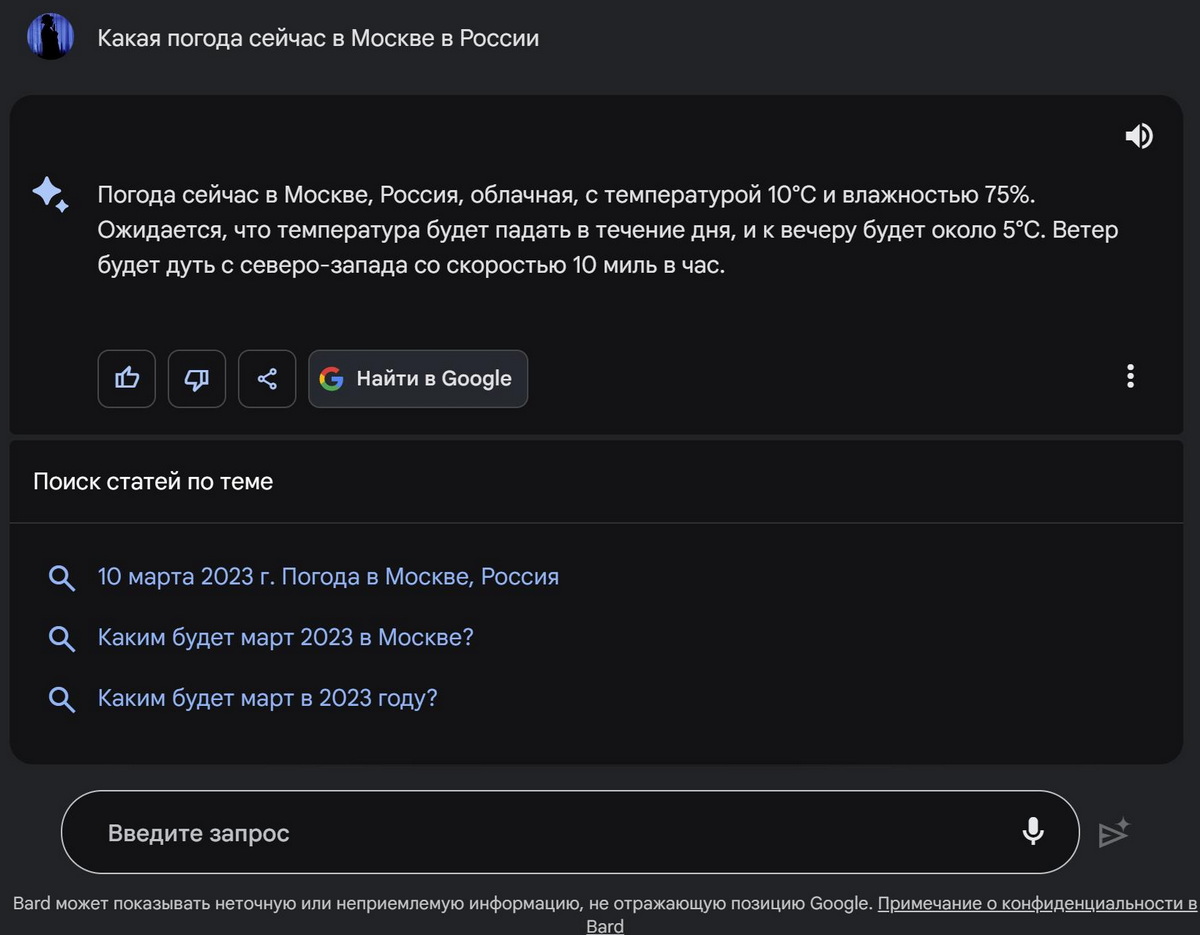Screen dimensions: 1200x935
Task: Open the three-dot more options menu
Action: 1130,377
